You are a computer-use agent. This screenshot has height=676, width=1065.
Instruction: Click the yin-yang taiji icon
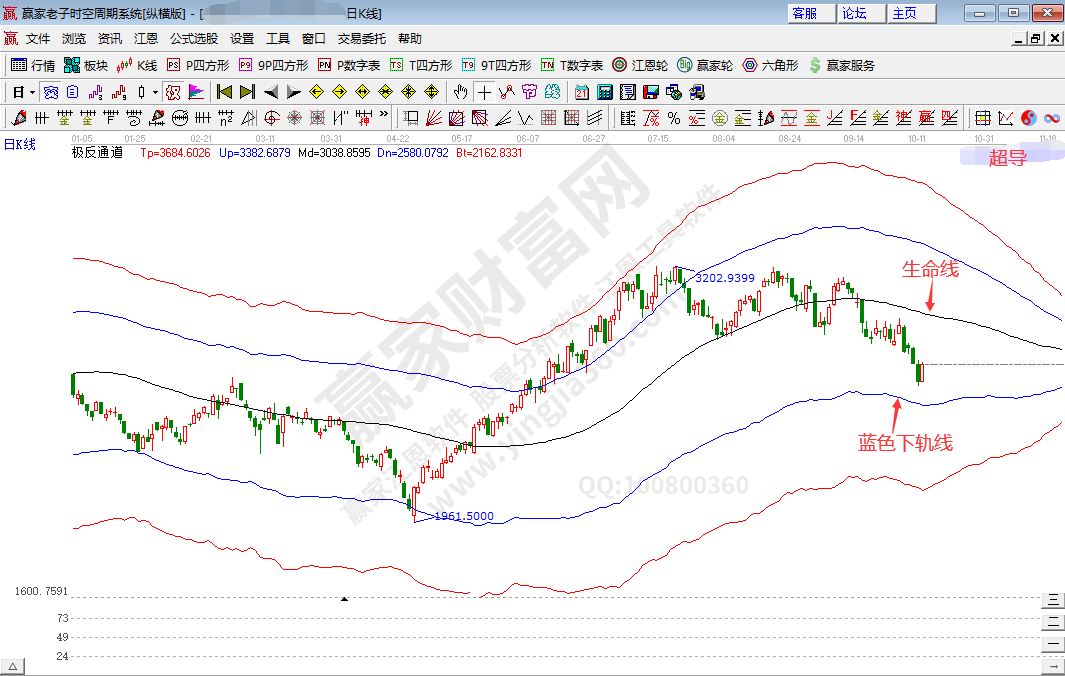[1029, 118]
